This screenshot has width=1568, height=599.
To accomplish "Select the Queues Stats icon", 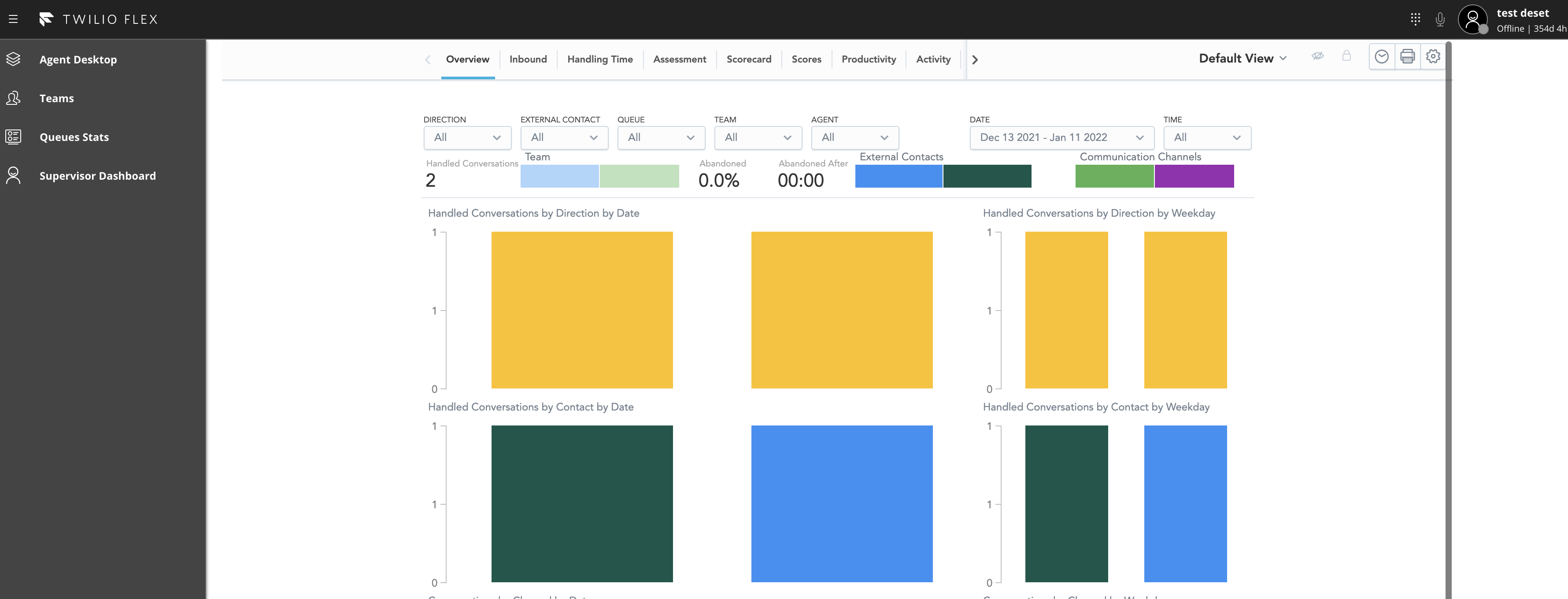I will [x=14, y=136].
